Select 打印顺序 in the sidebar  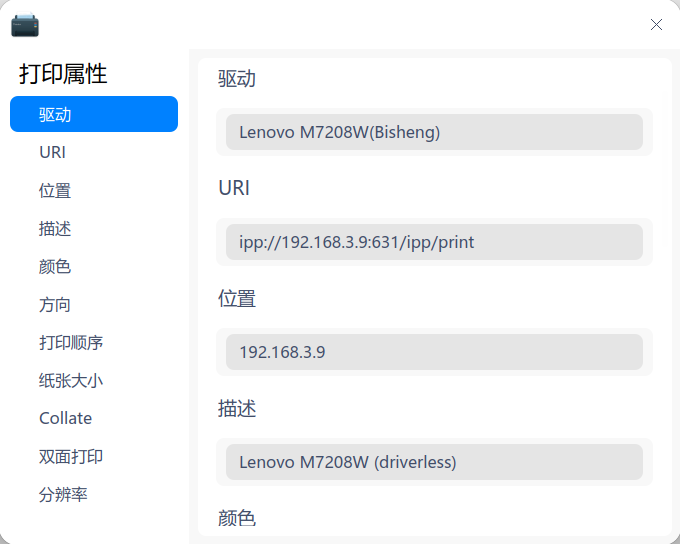[x=71, y=342]
